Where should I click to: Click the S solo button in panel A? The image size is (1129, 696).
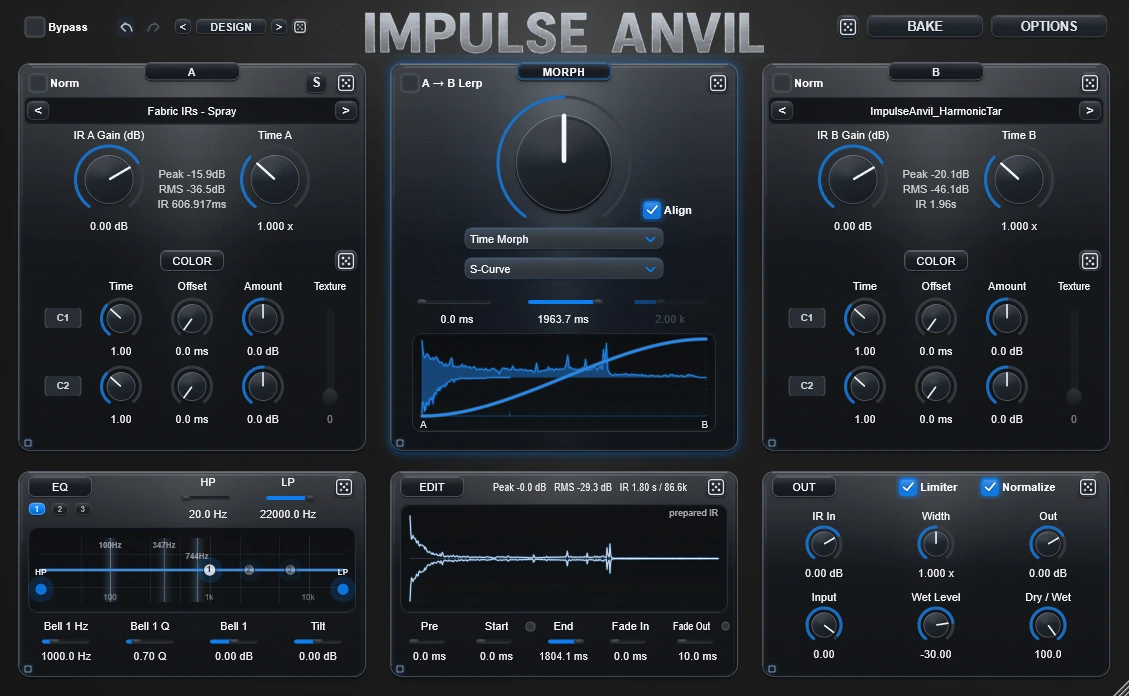click(316, 83)
